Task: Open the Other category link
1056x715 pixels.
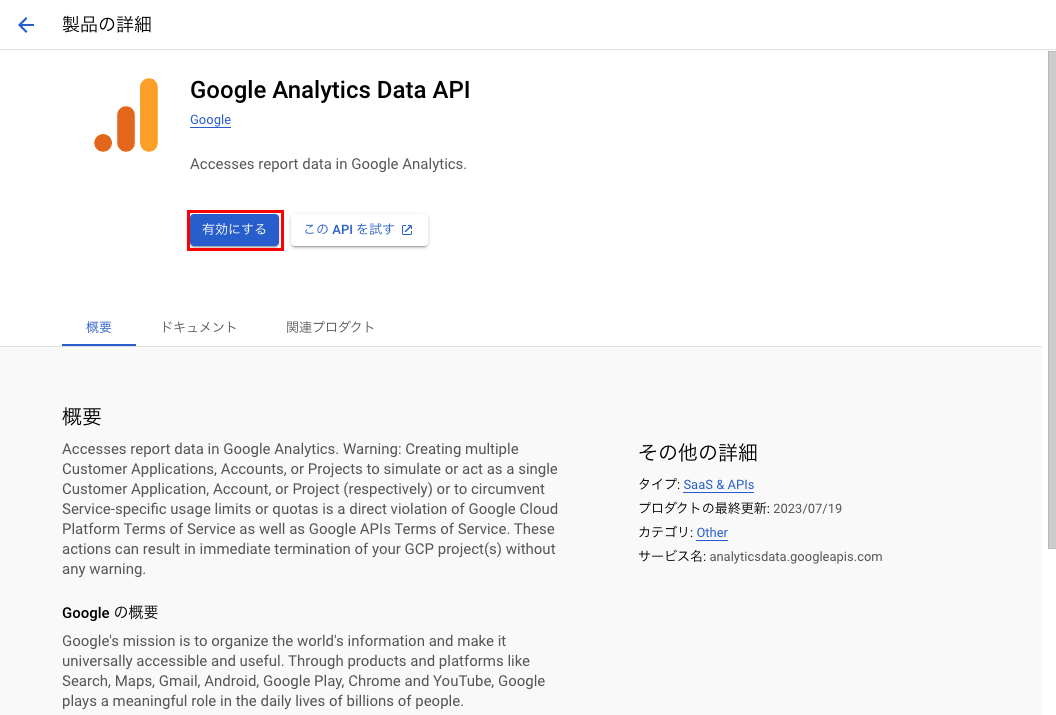Action: pos(712,533)
